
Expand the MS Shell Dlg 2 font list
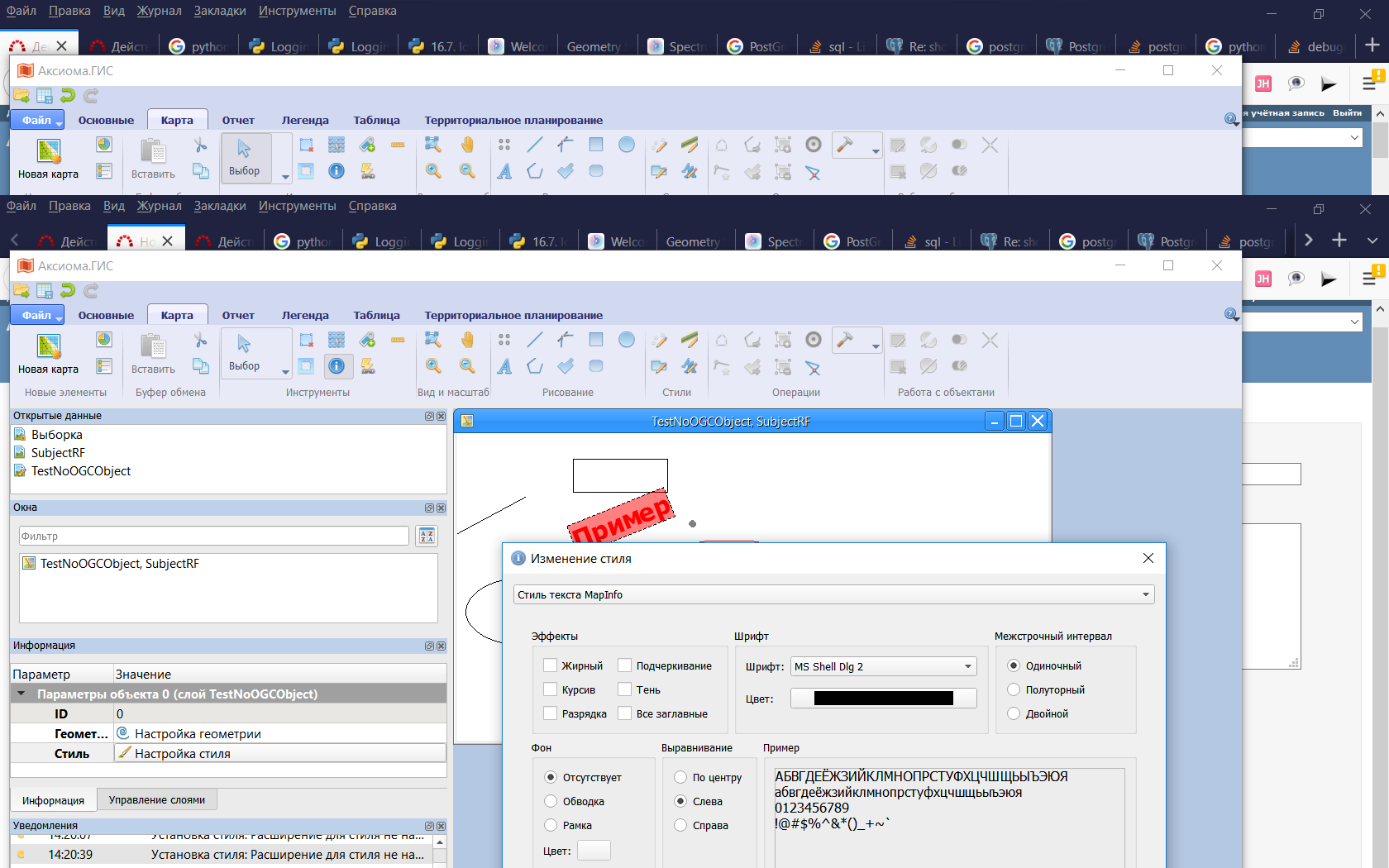[x=967, y=666]
